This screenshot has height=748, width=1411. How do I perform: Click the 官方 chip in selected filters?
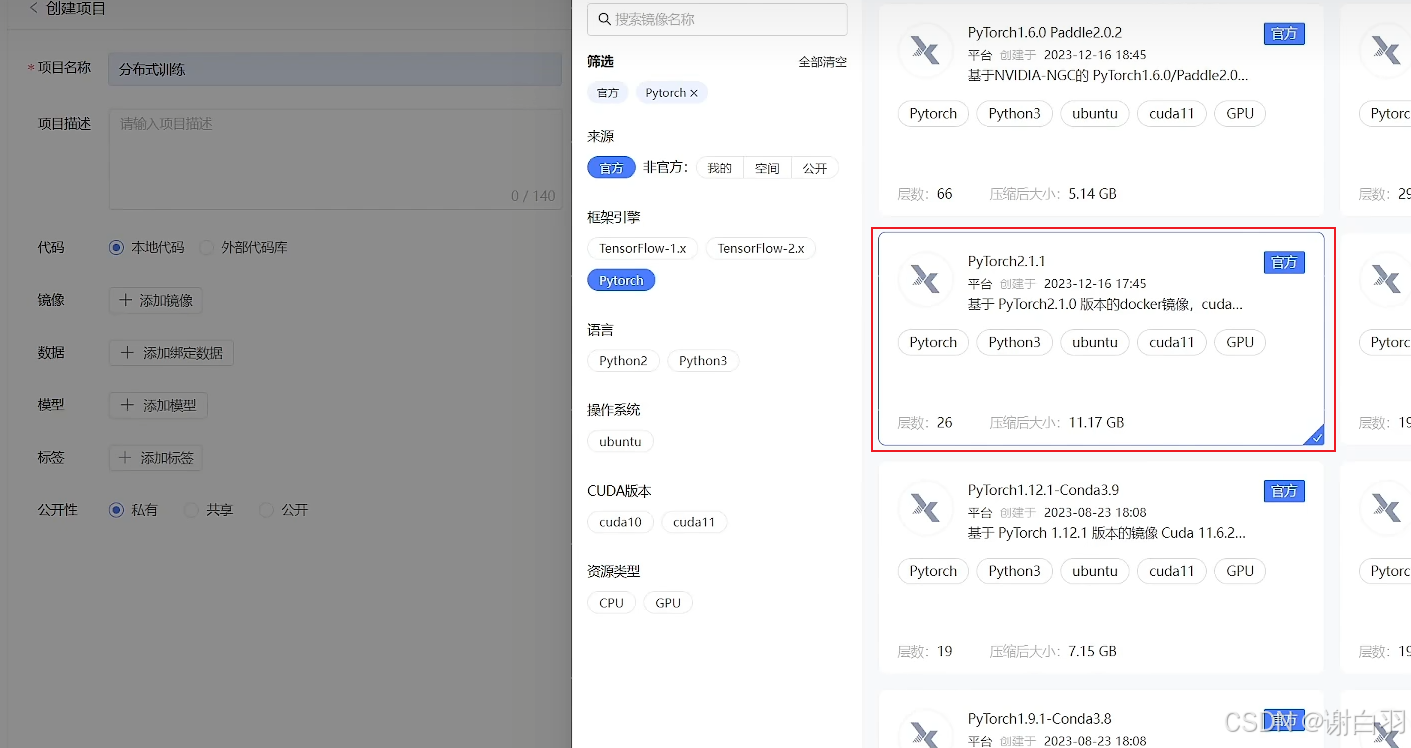point(608,93)
